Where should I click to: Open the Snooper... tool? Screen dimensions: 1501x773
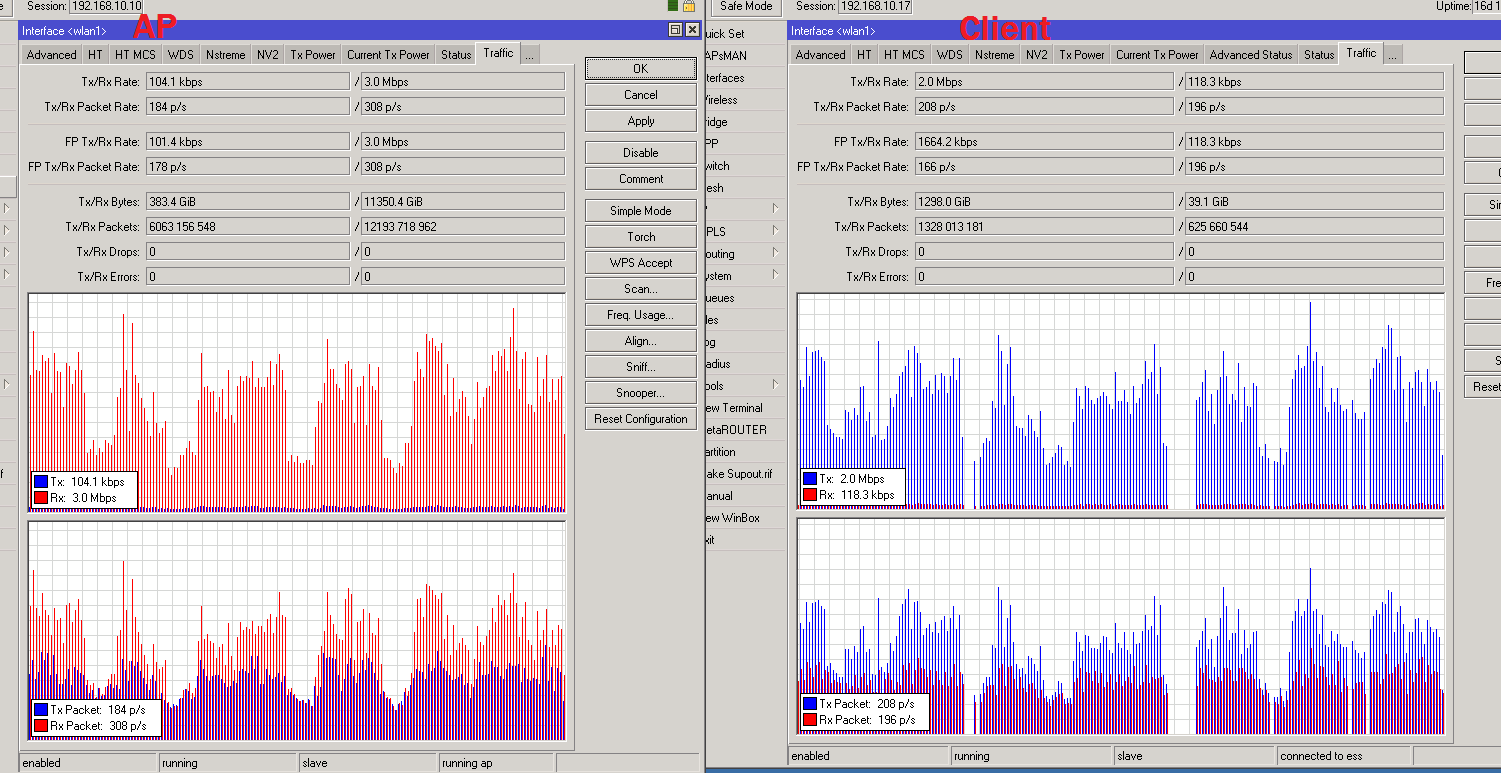click(641, 393)
